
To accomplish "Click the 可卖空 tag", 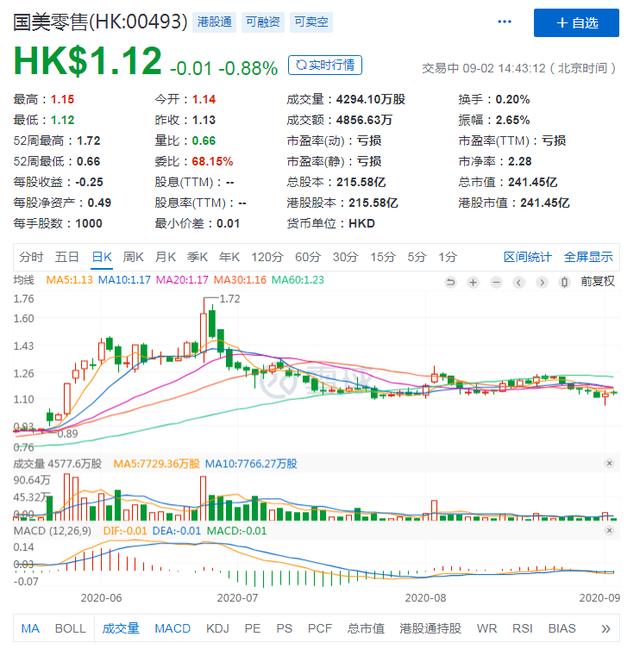I will [x=311, y=22].
